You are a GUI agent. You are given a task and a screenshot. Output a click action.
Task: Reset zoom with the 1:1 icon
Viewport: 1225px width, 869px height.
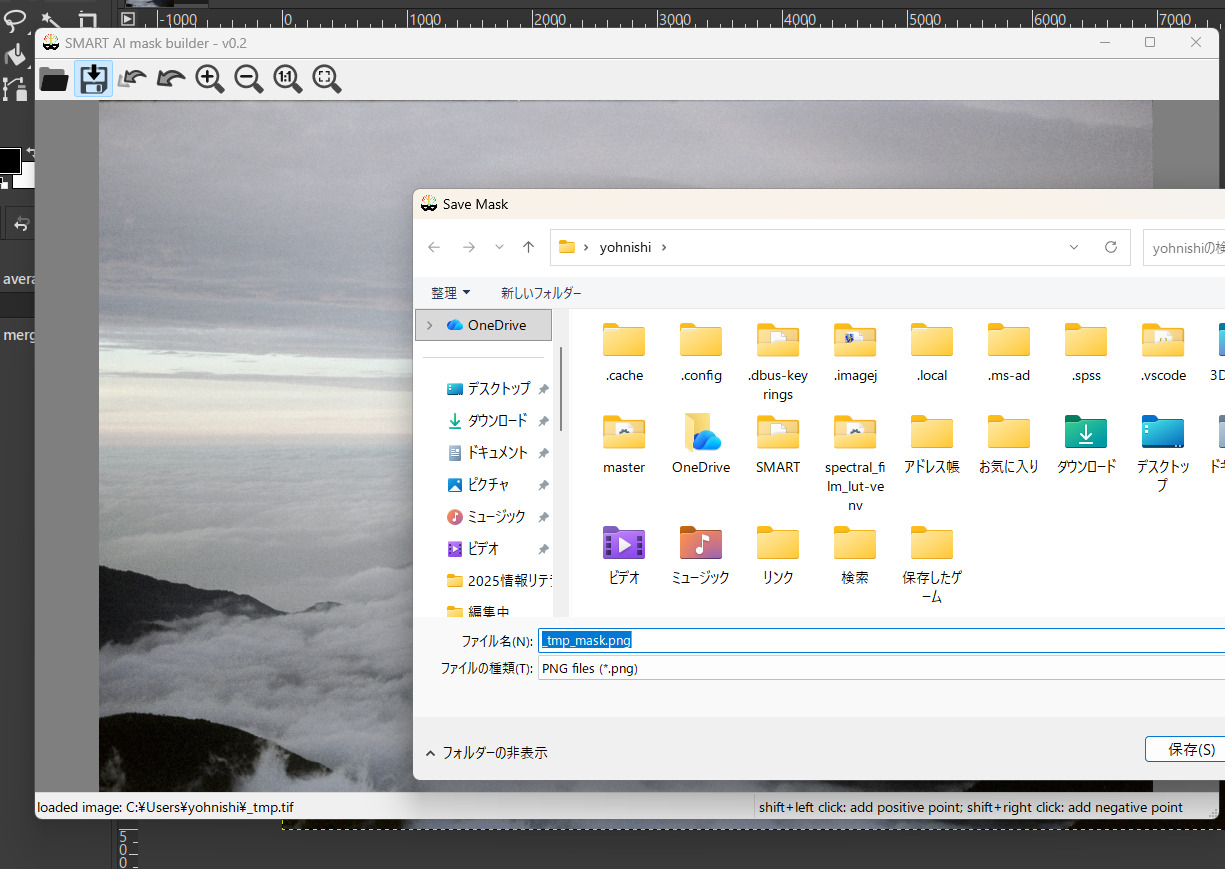288,79
